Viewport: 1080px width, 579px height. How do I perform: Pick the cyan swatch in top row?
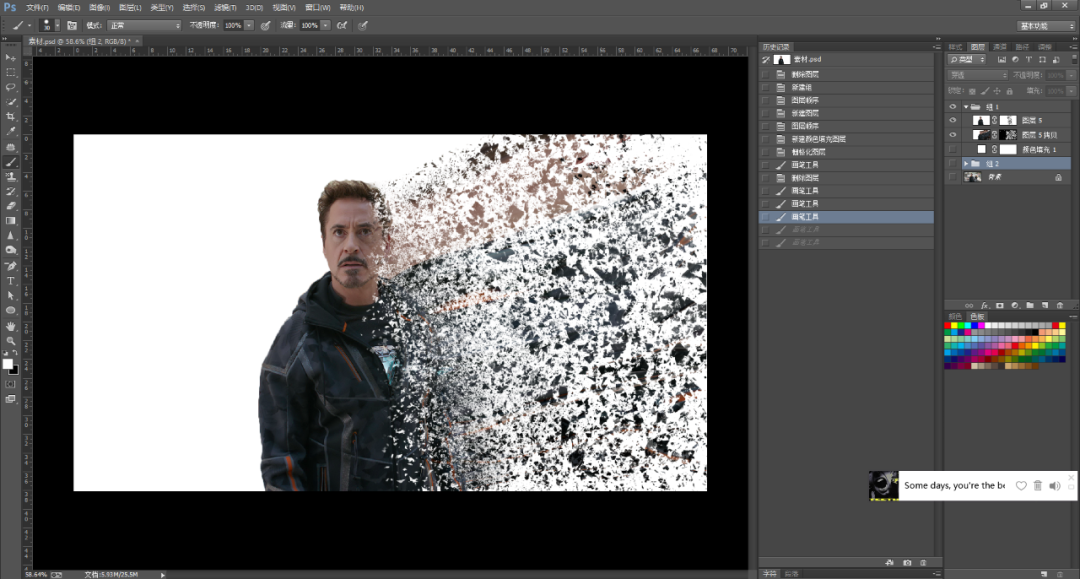[967, 326]
